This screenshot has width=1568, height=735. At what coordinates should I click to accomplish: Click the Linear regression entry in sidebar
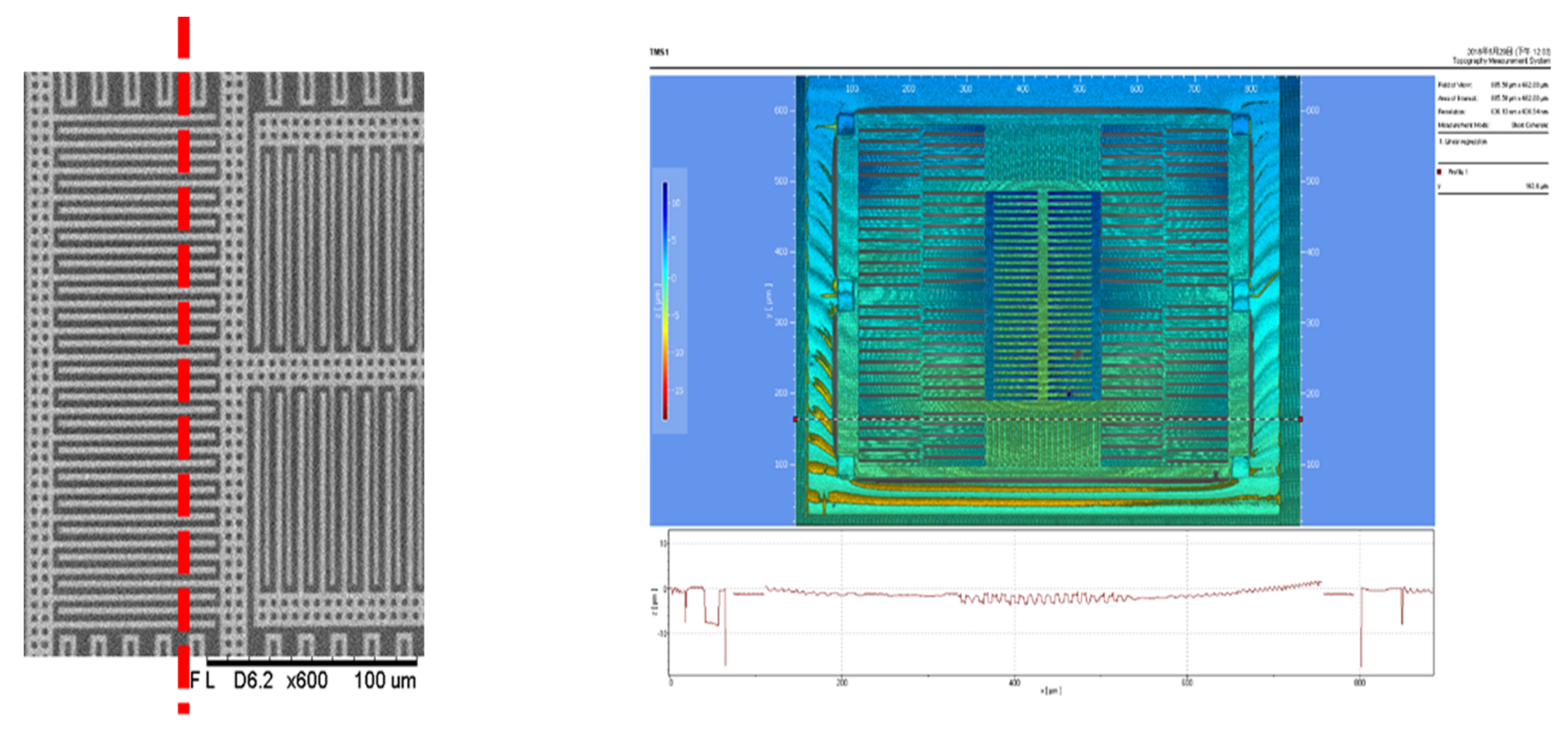point(1463,141)
